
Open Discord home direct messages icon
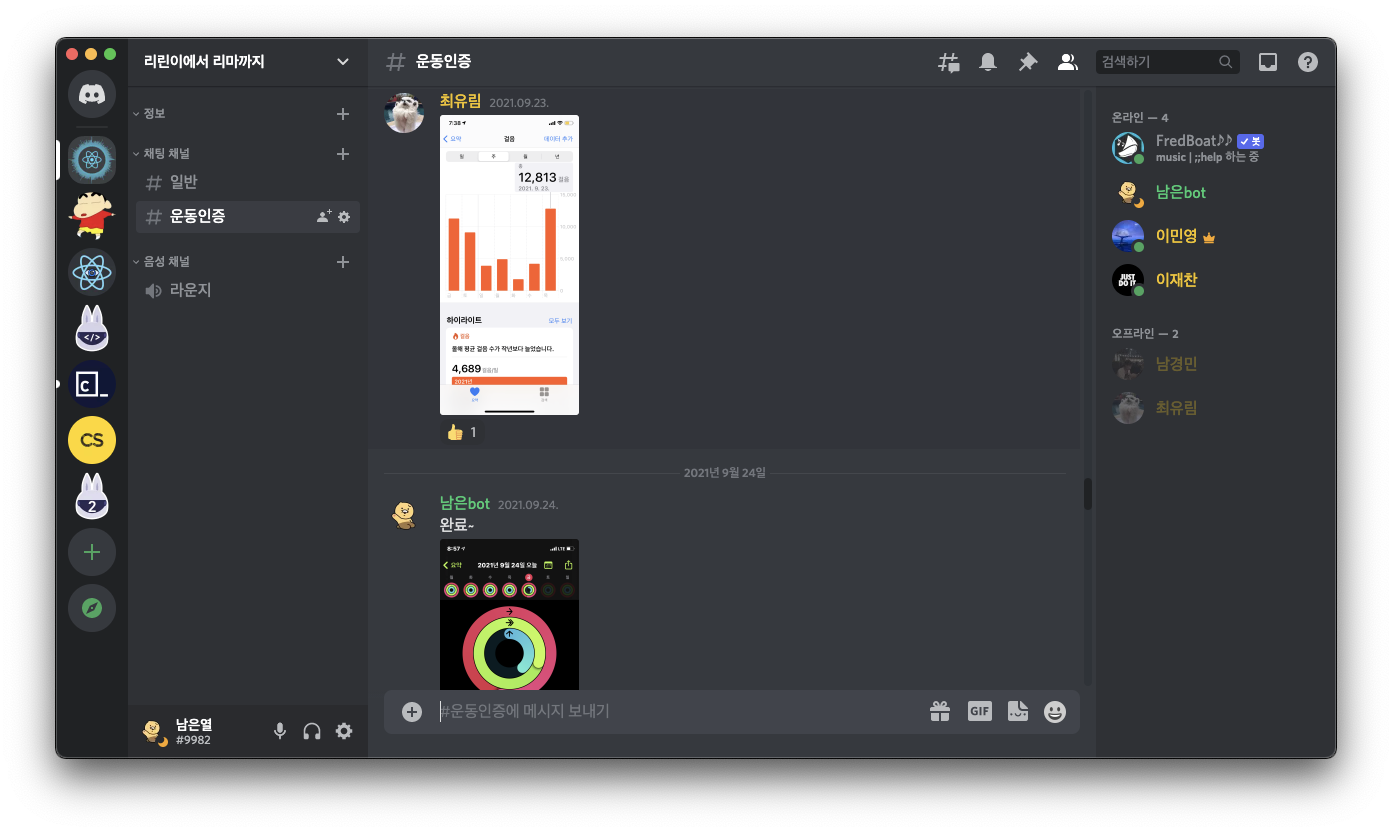click(x=92, y=95)
